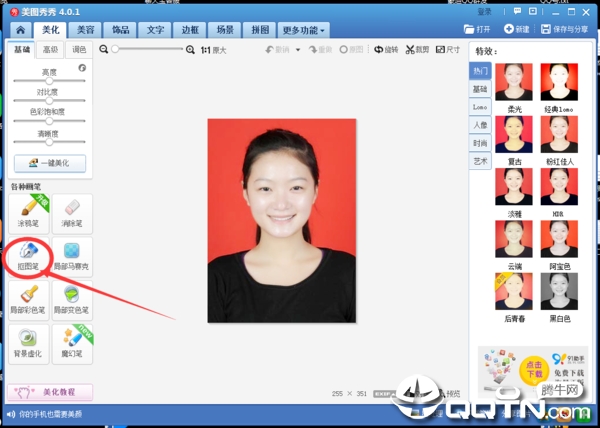Open the 背景虚化 background blur tool
Viewport: 600px width, 428px height.
click(x=29, y=342)
